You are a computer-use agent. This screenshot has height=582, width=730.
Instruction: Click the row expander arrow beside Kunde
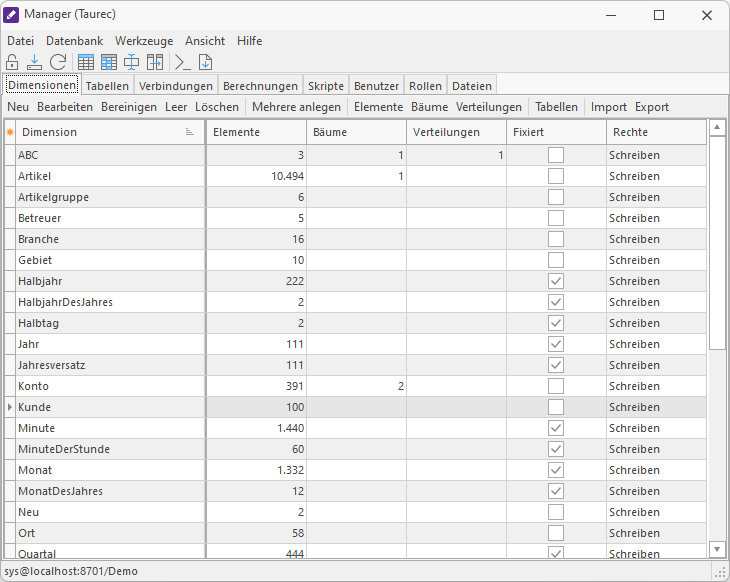tap(10, 407)
